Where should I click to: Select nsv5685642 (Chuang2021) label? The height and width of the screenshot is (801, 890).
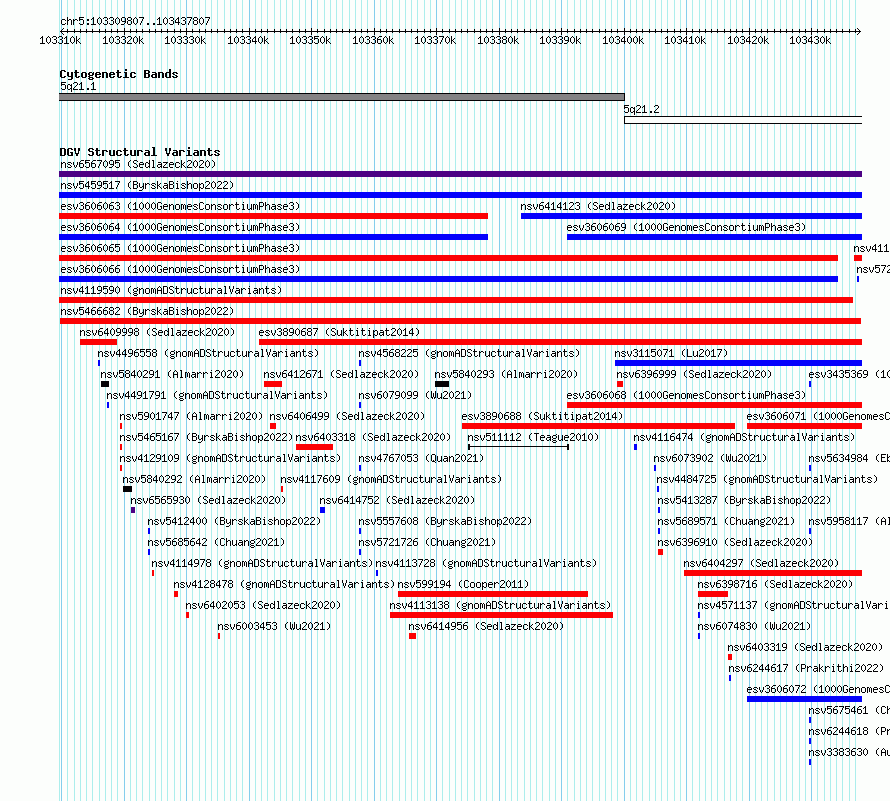pyautogui.click(x=216, y=542)
